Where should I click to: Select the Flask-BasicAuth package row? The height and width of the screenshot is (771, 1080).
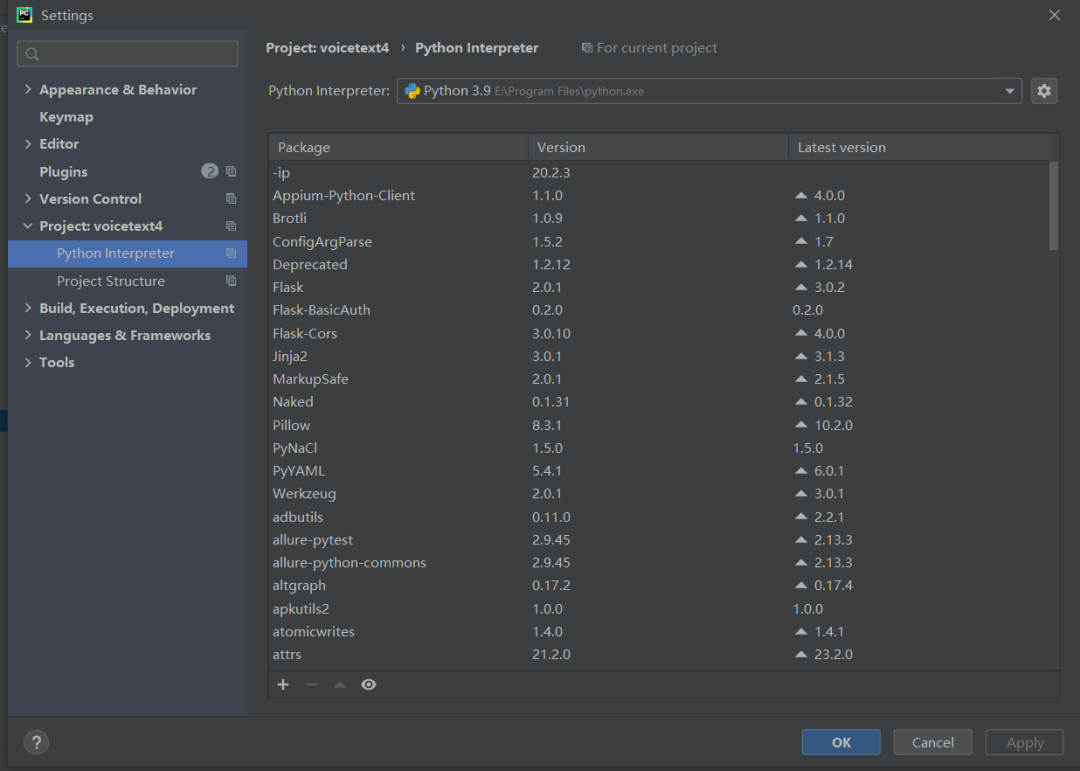coord(658,310)
